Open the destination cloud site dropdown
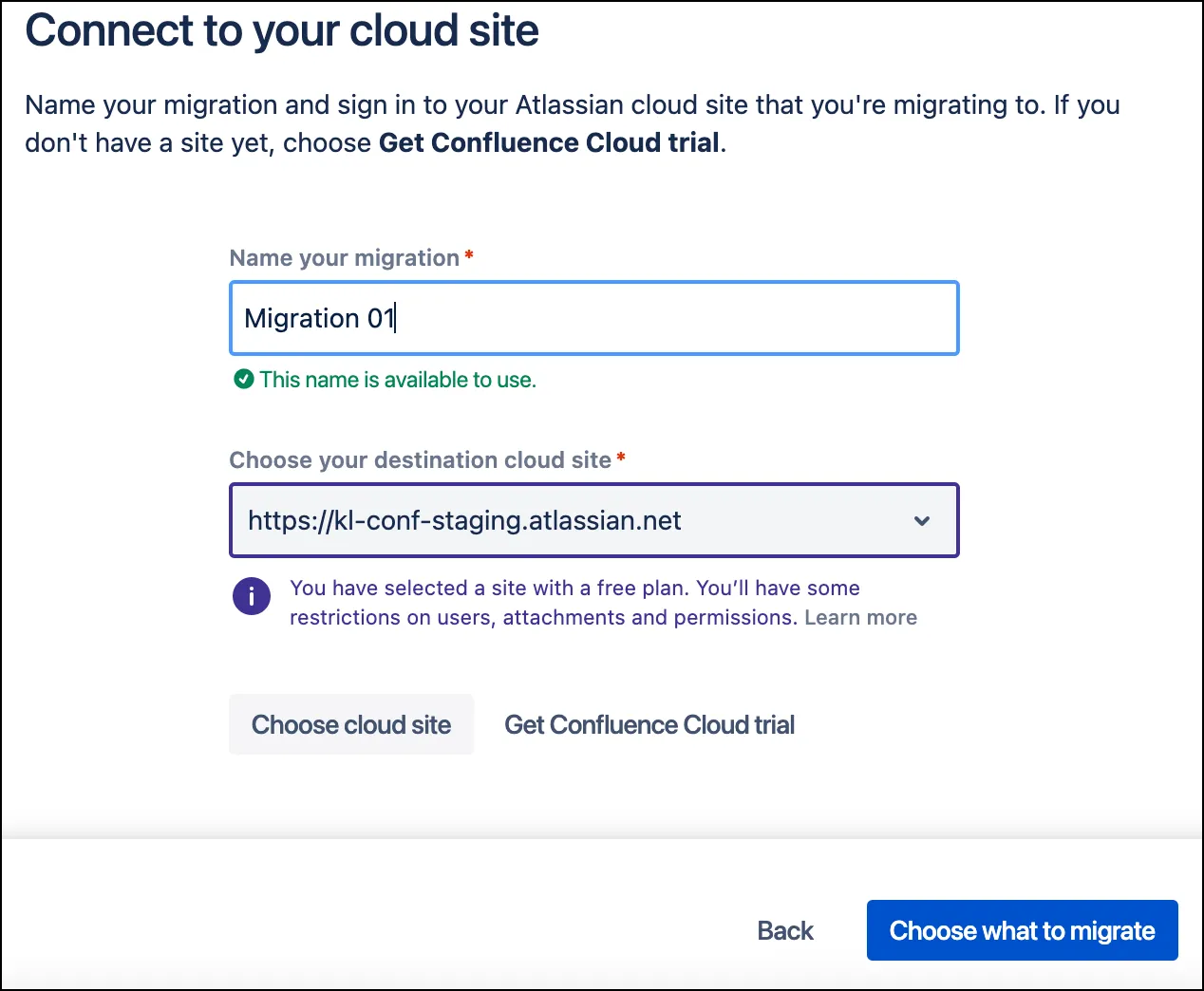The image size is (1204, 991). click(x=593, y=520)
